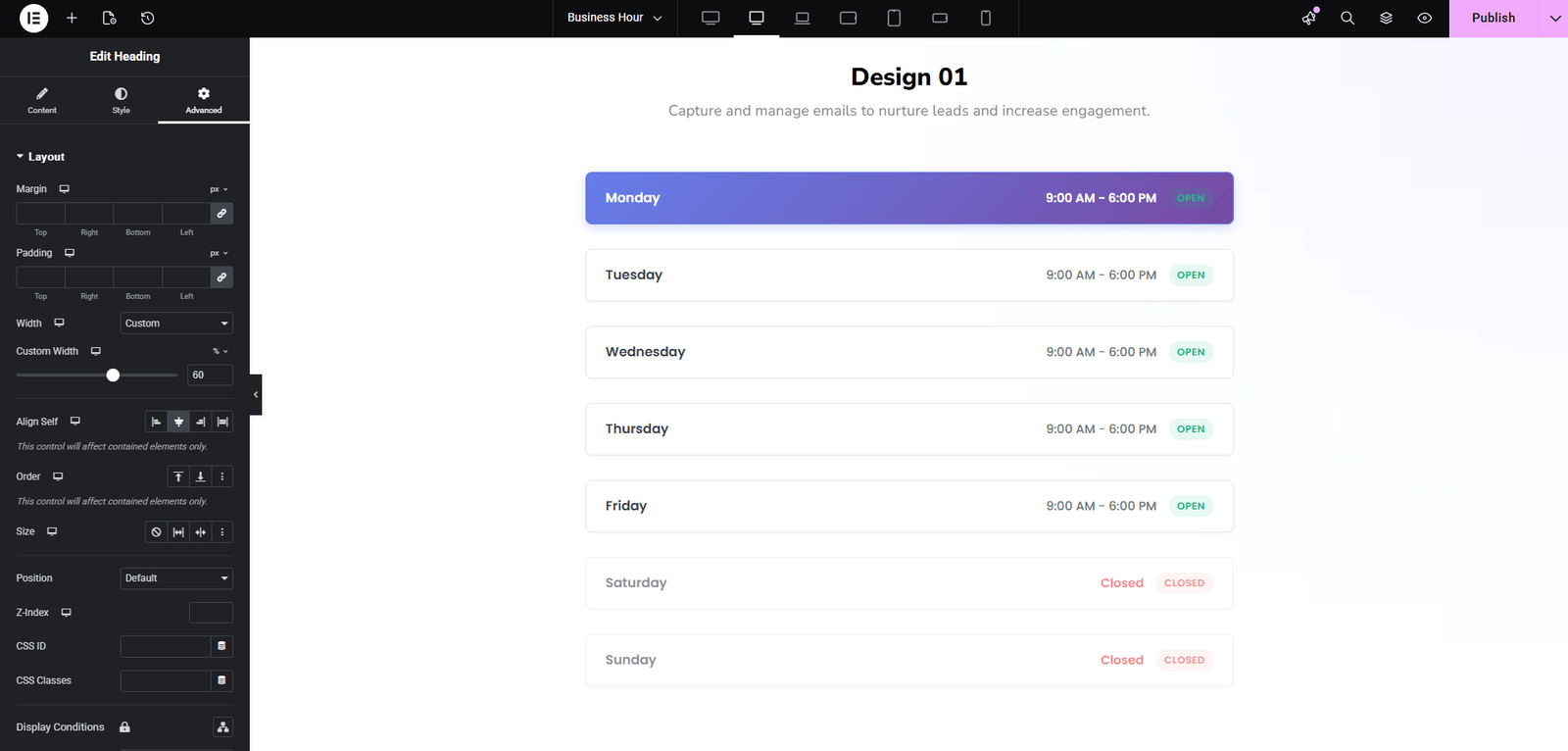Open the Structure layers icon

tap(1386, 18)
